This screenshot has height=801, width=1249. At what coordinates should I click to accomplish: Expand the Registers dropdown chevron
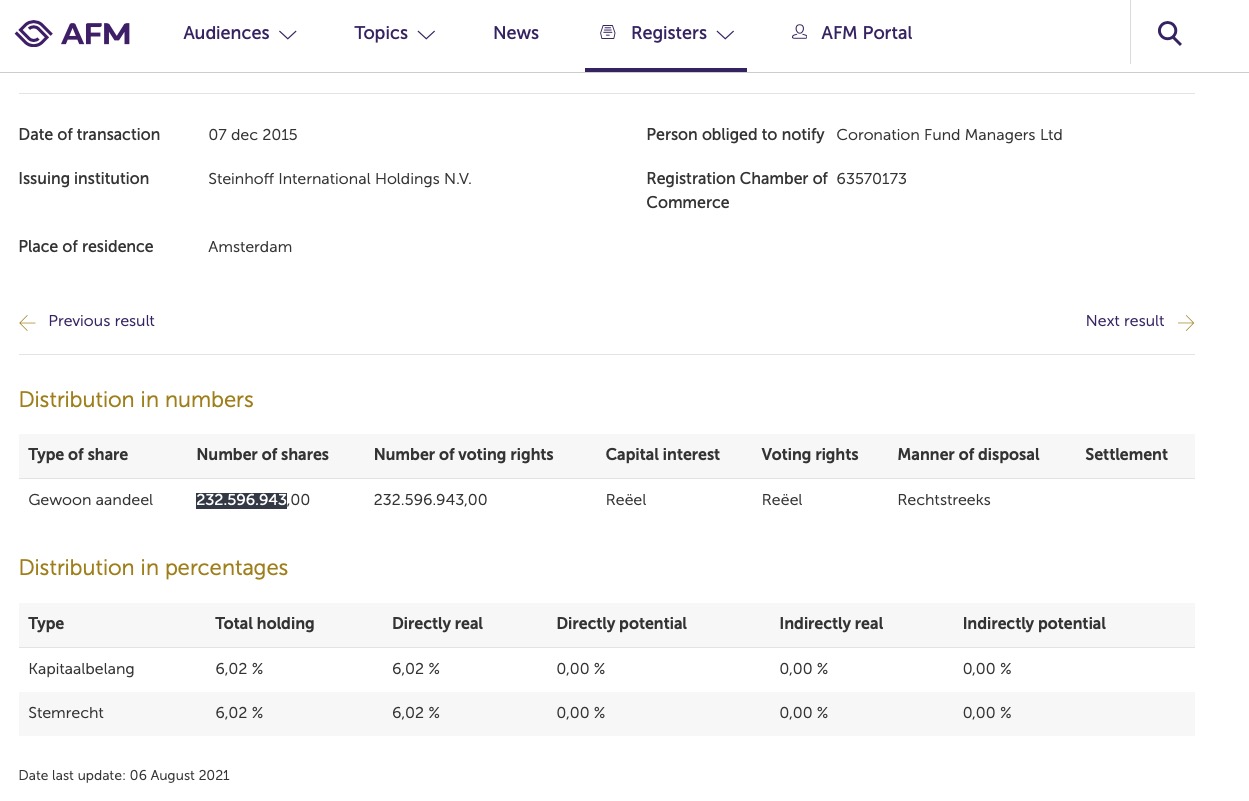(725, 35)
